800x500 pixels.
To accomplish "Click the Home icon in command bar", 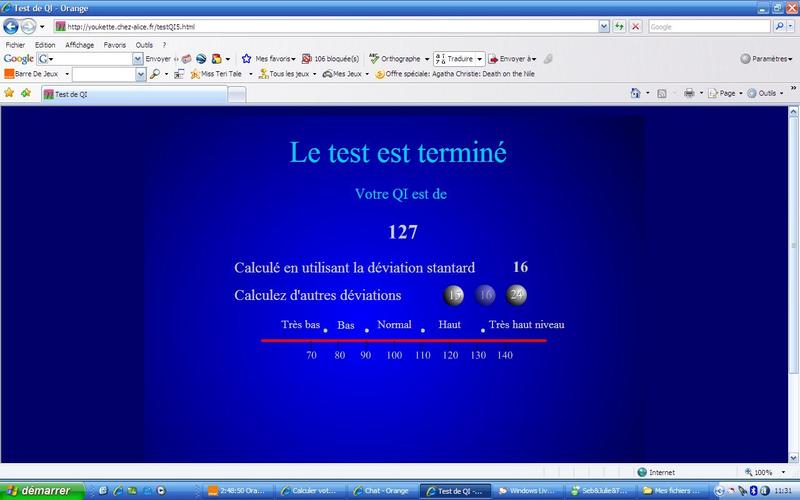I will pyautogui.click(x=636, y=93).
